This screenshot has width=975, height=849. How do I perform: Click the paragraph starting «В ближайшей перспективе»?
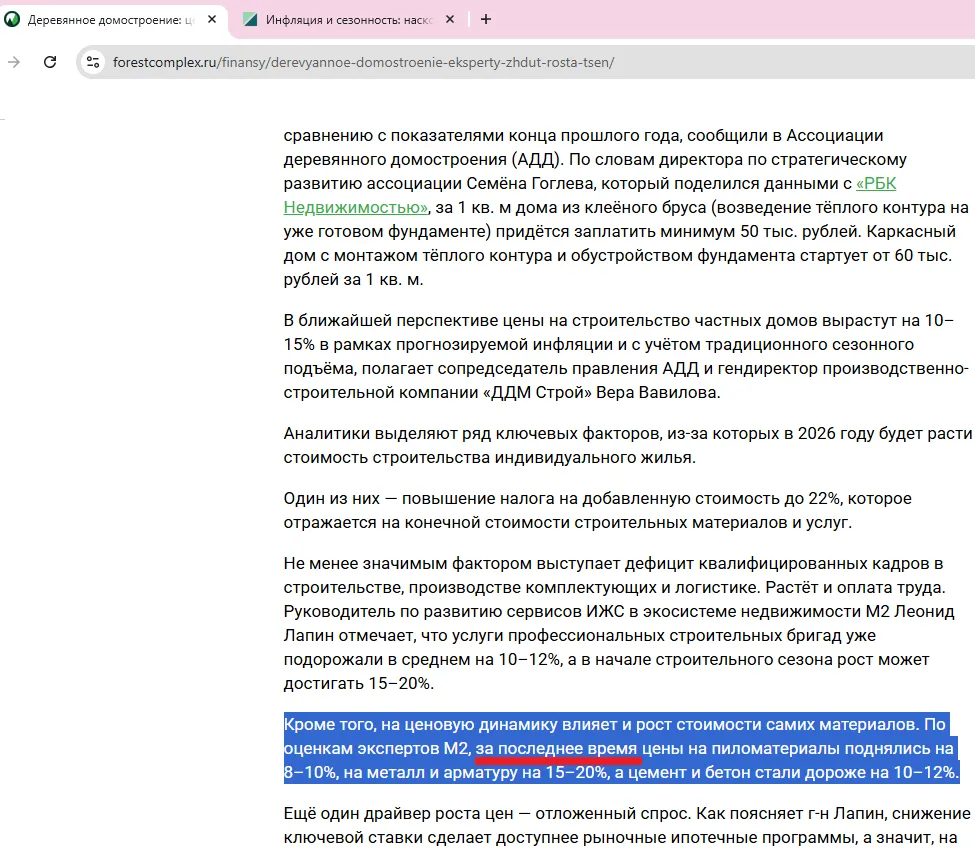pos(618,356)
